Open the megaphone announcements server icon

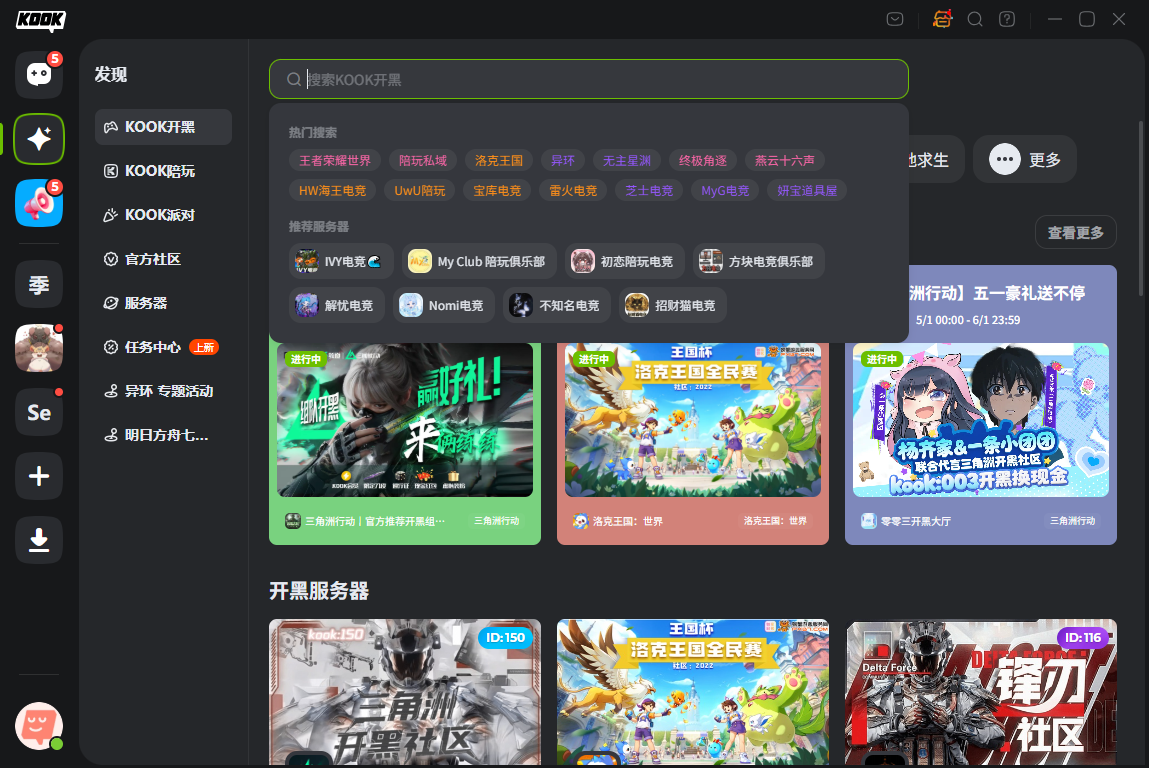click(39, 203)
